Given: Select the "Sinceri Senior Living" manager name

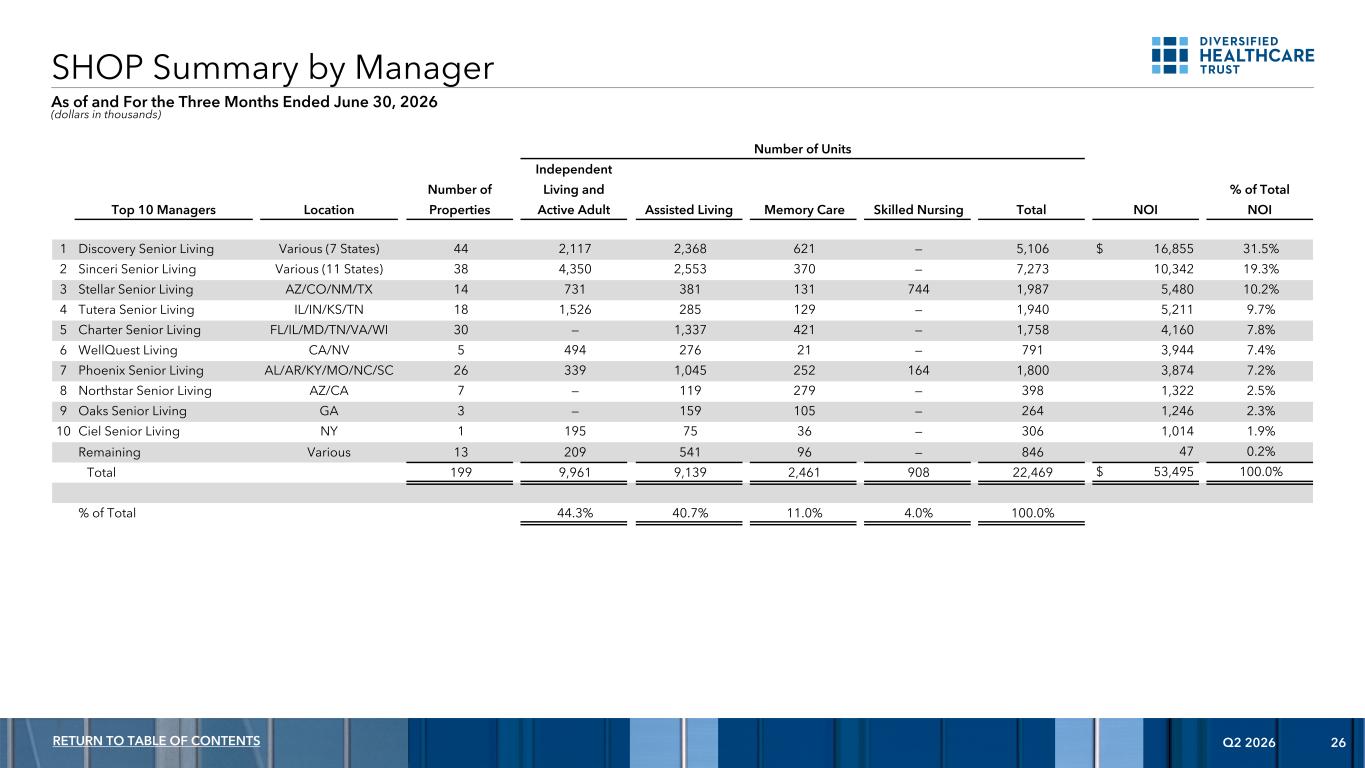Looking at the screenshot, I should tap(137, 269).
